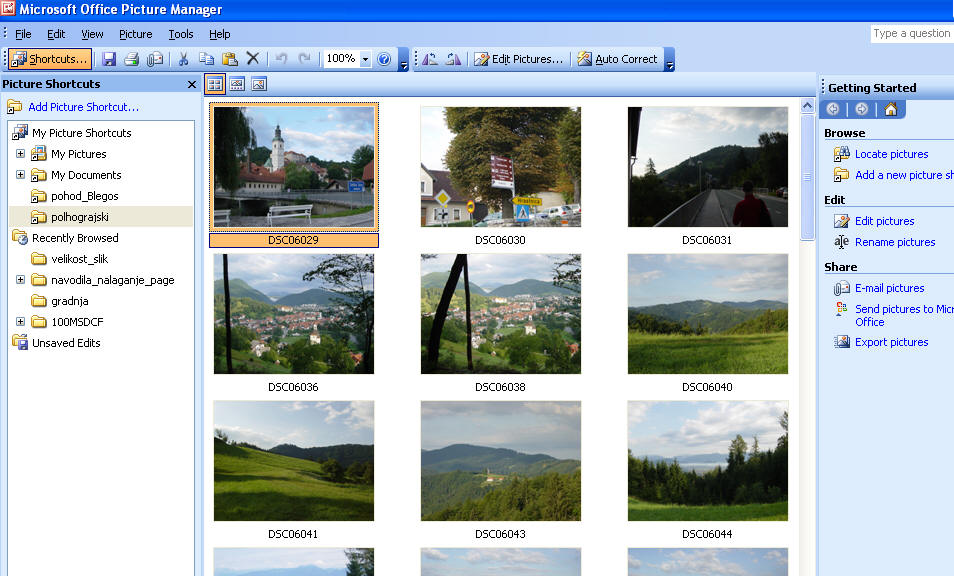Screen dimensions: 954x576
Task: Click the Auto Correct toolbar button
Action: pos(618,59)
